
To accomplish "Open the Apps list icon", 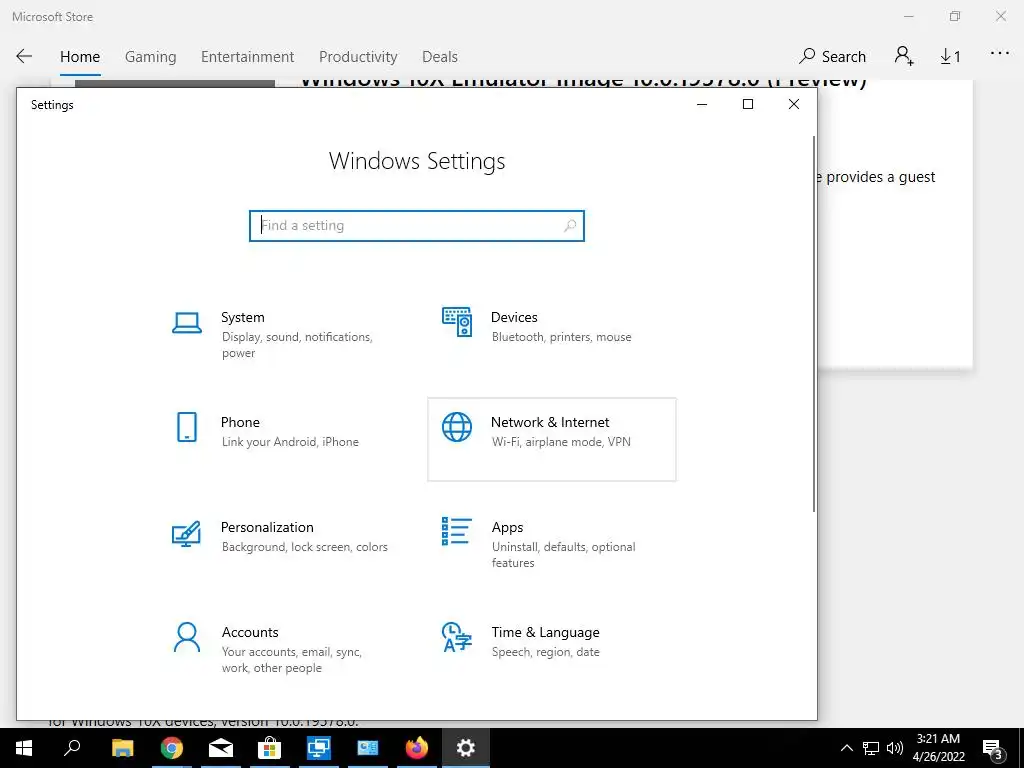I will 456,531.
